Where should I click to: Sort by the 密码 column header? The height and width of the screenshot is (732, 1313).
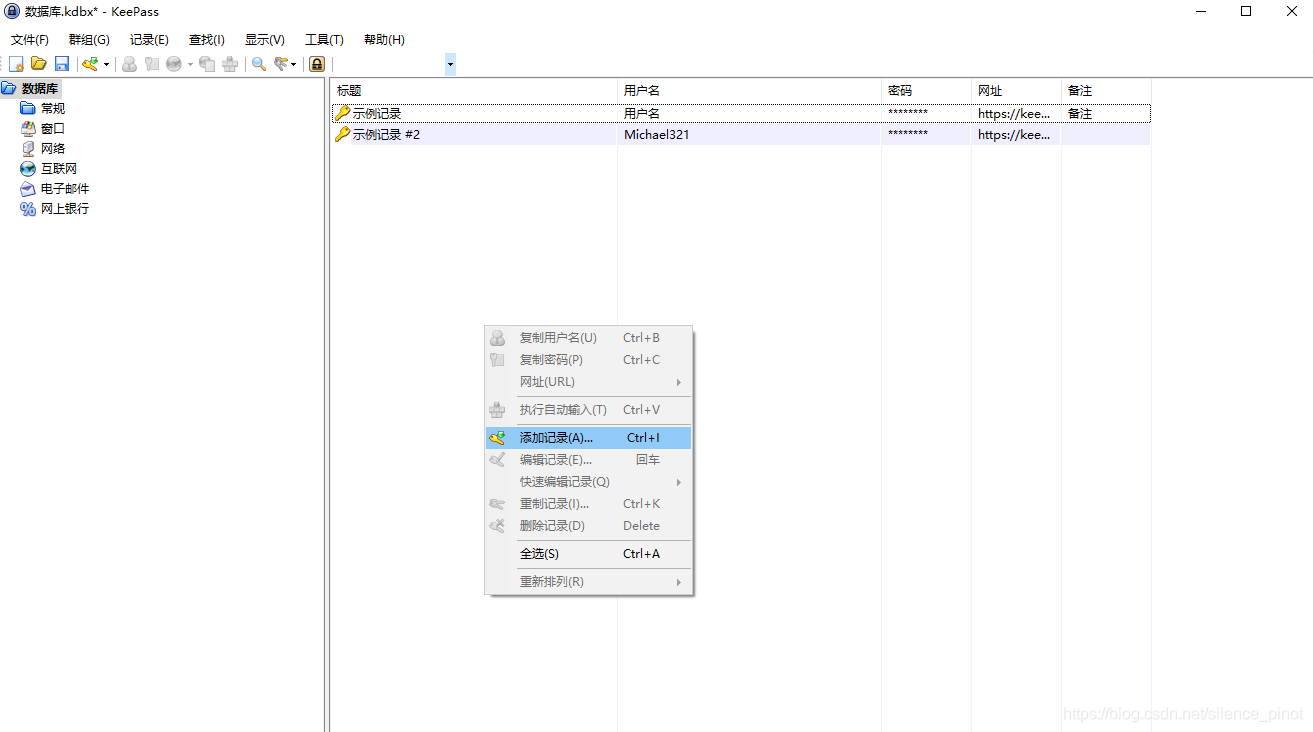pos(926,90)
